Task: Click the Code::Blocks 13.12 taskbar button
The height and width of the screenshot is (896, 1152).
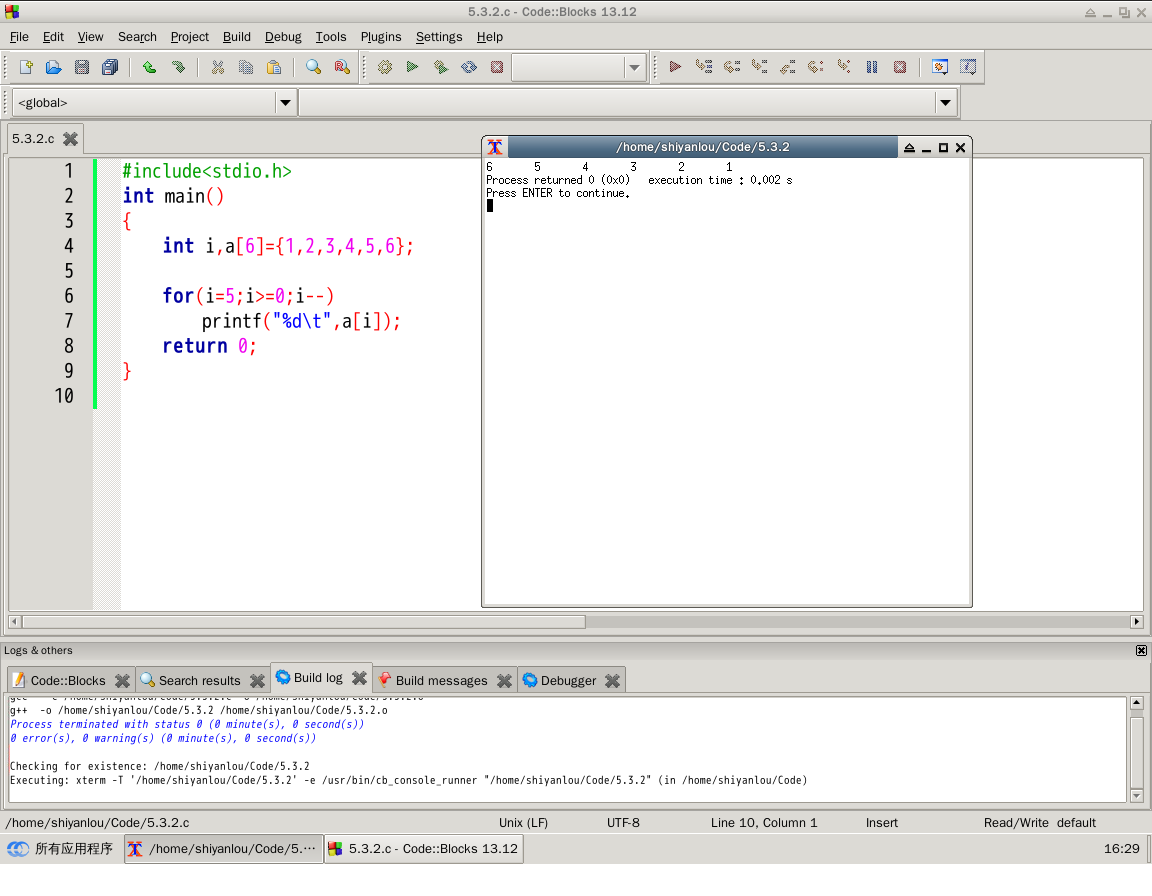Action: click(x=424, y=849)
